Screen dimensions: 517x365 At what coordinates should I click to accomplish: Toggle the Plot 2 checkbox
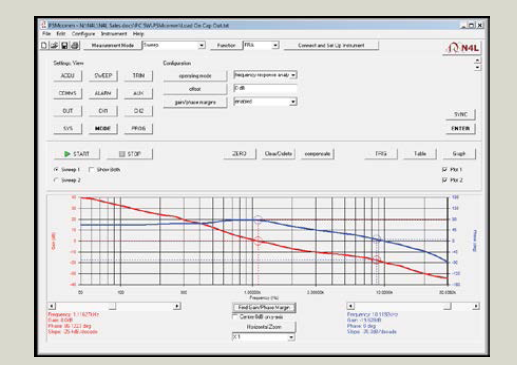point(444,180)
